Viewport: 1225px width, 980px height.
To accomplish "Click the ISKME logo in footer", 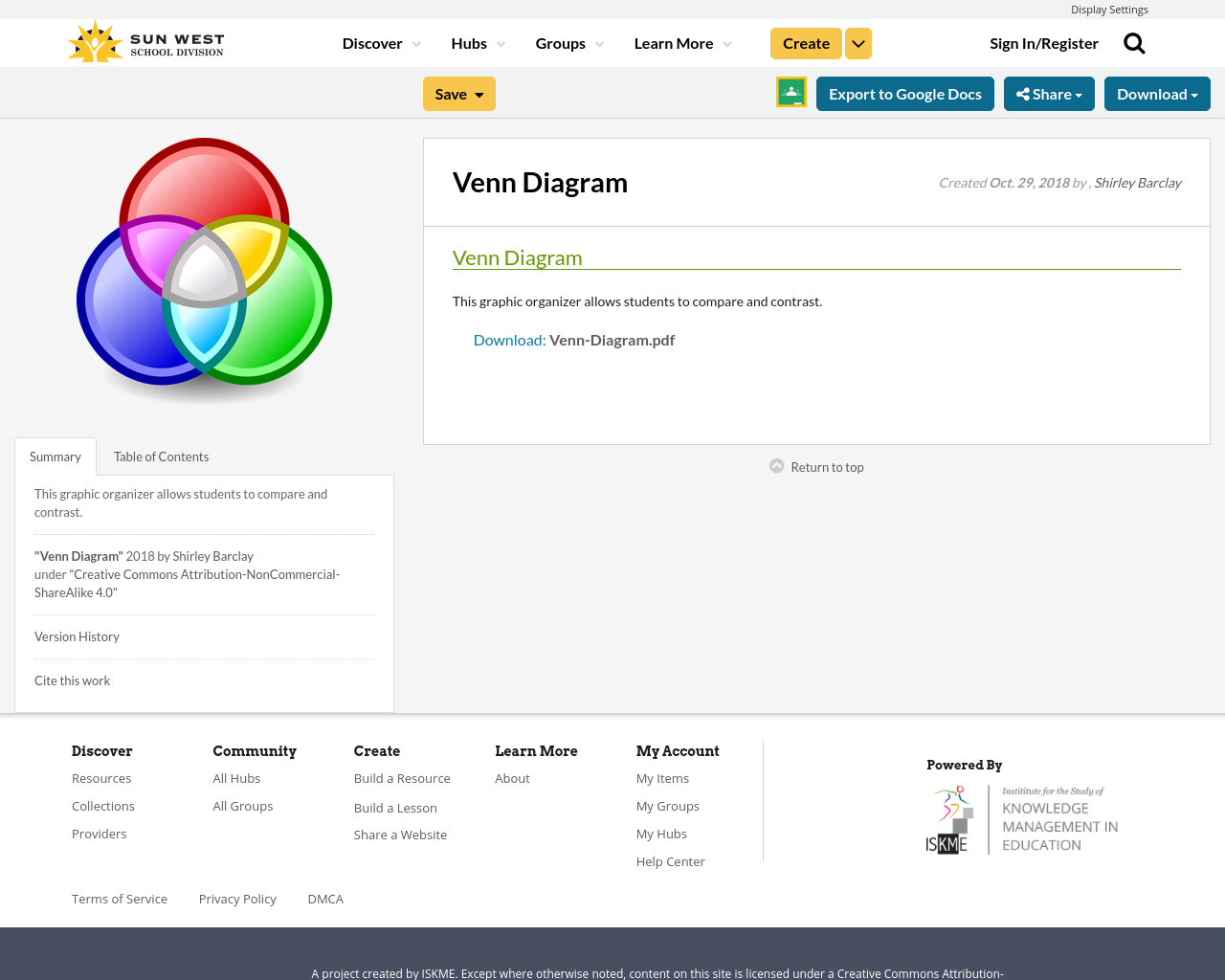I will [x=1021, y=818].
